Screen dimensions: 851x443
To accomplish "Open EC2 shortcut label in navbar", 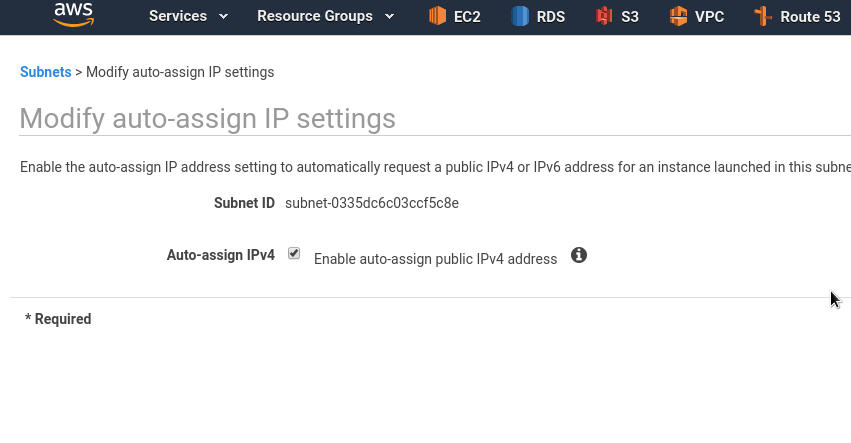I will (x=467, y=17).
